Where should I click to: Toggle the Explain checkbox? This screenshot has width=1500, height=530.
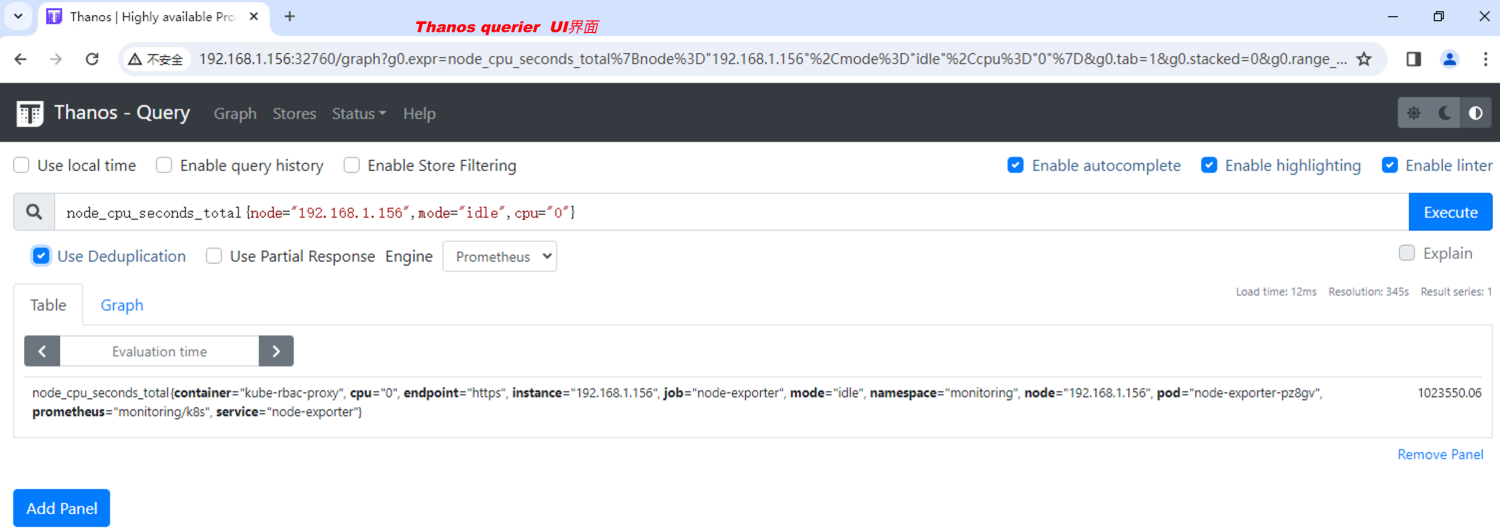1407,253
